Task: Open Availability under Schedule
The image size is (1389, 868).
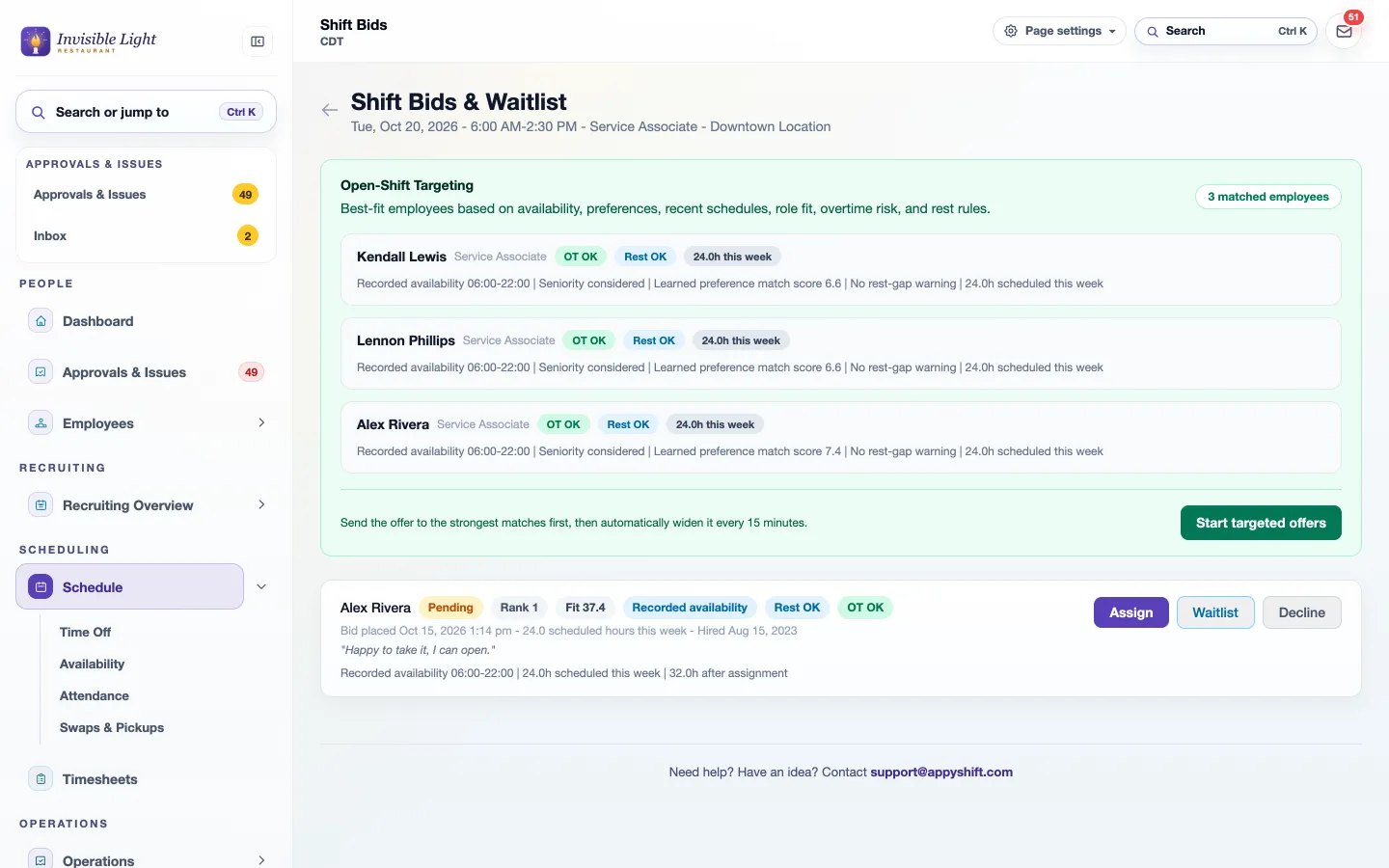Action: 92,665
